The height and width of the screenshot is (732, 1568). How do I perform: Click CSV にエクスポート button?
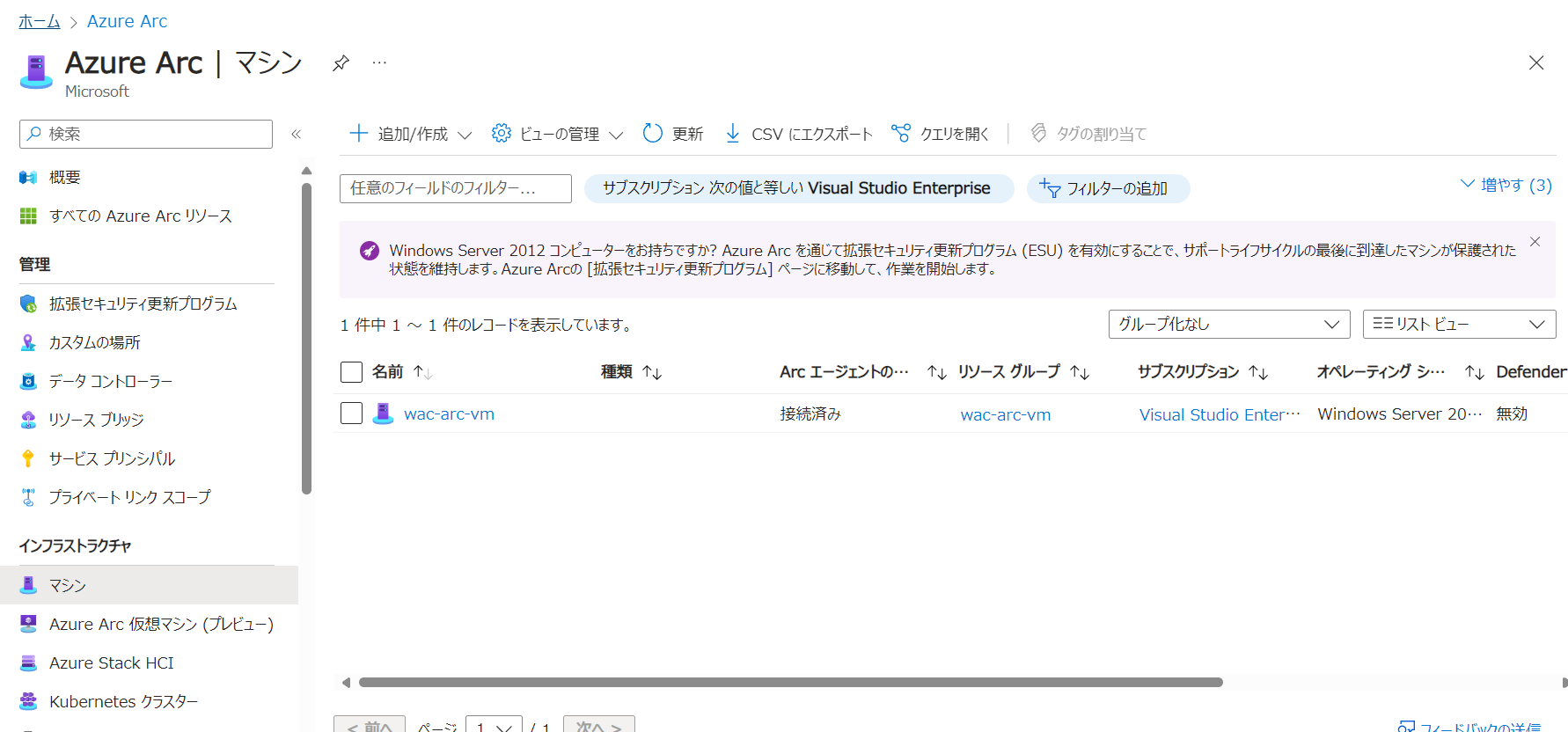pos(798,134)
